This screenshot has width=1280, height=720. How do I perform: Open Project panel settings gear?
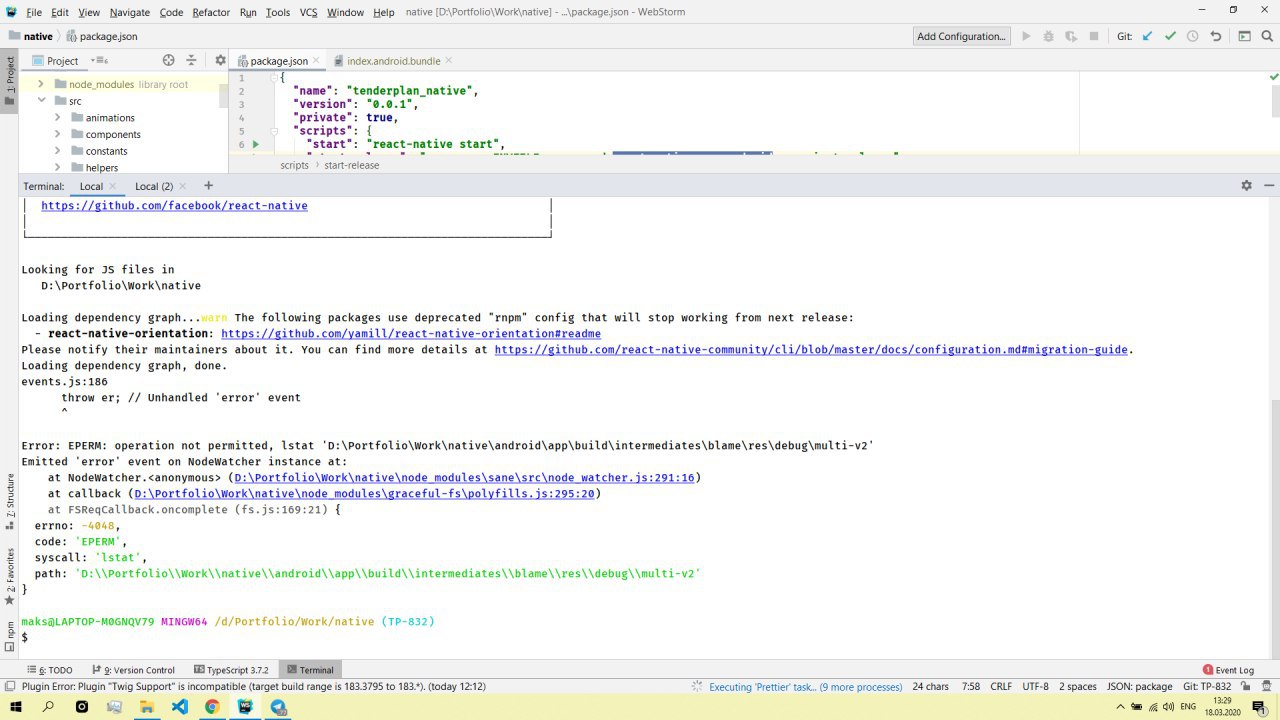220,61
